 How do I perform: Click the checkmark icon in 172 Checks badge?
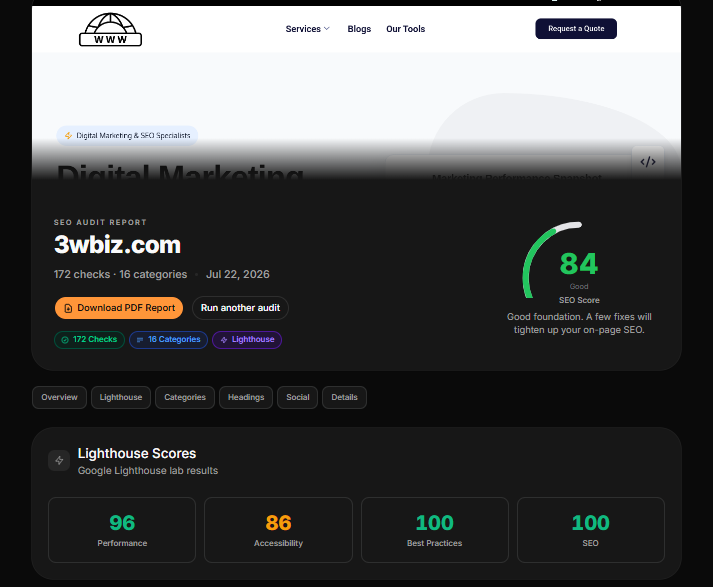65,340
